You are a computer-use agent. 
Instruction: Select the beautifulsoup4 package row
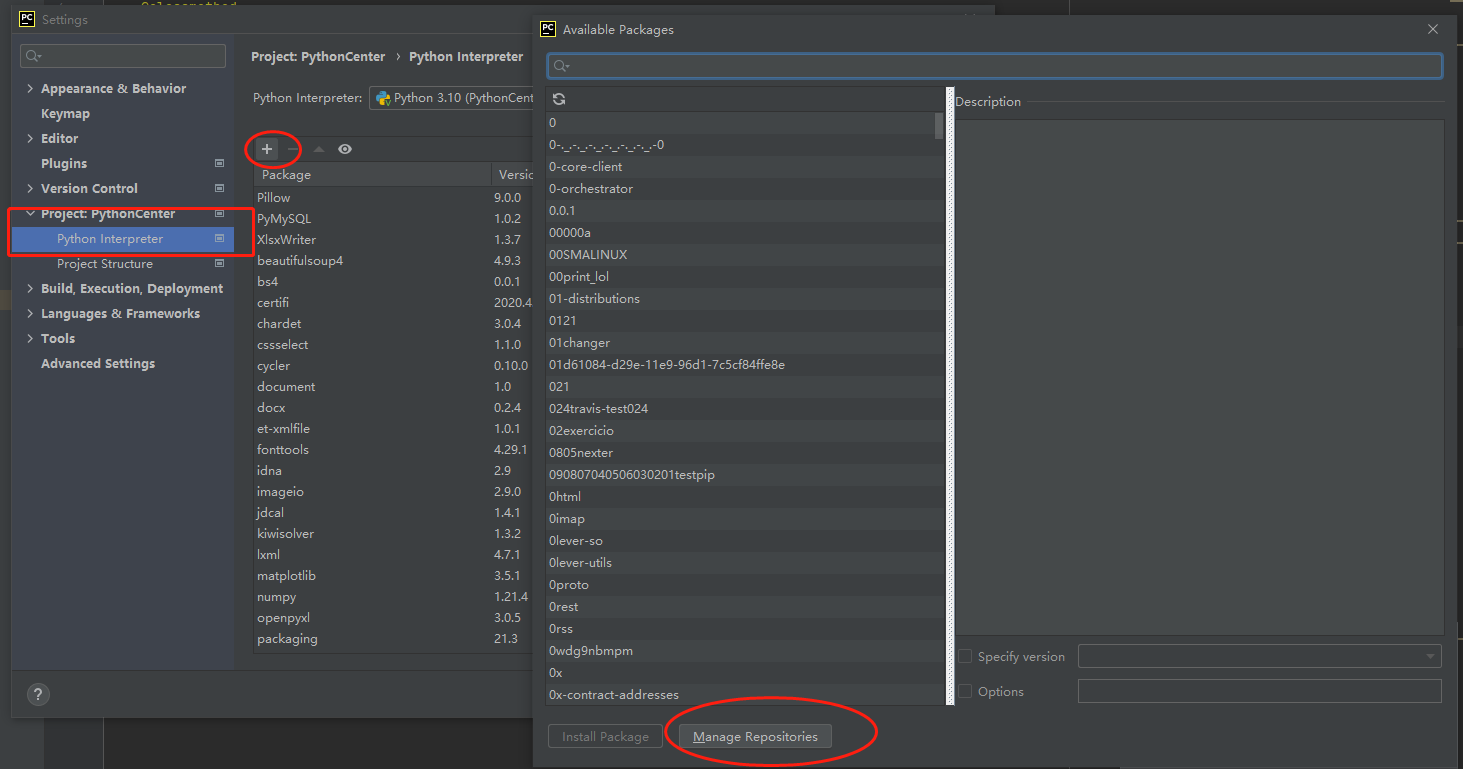pyautogui.click(x=393, y=260)
